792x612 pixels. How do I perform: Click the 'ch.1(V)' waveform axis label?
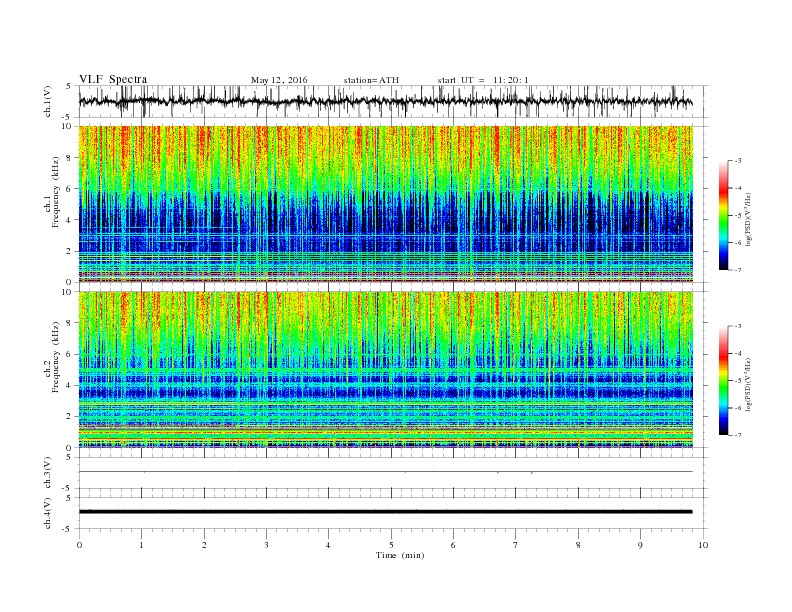coord(48,101)
